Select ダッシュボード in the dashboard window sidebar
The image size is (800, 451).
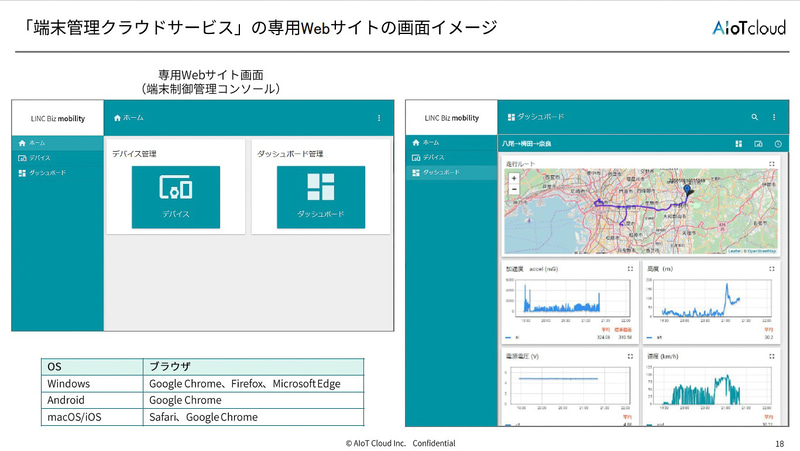coord(452,172)
